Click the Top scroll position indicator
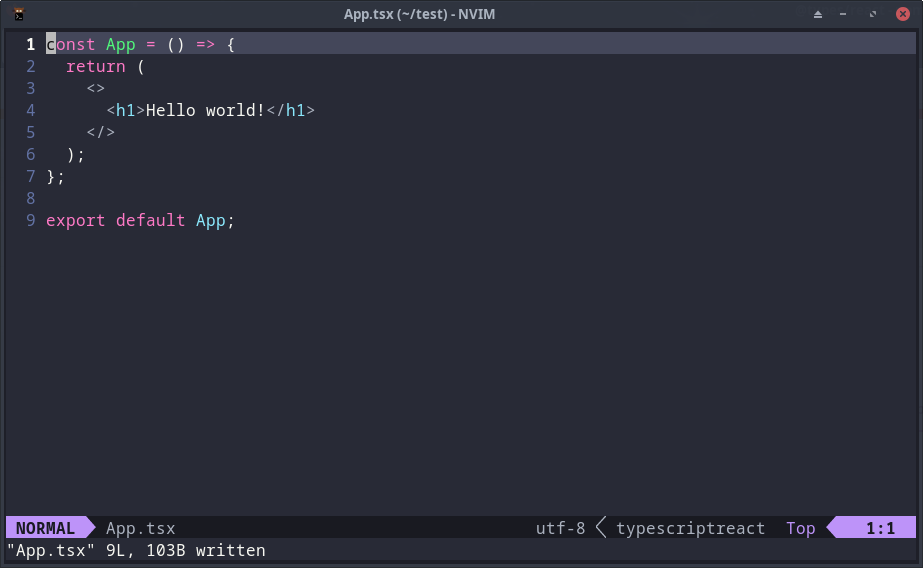This screenshot has width=923, height=568. (801, 528)
